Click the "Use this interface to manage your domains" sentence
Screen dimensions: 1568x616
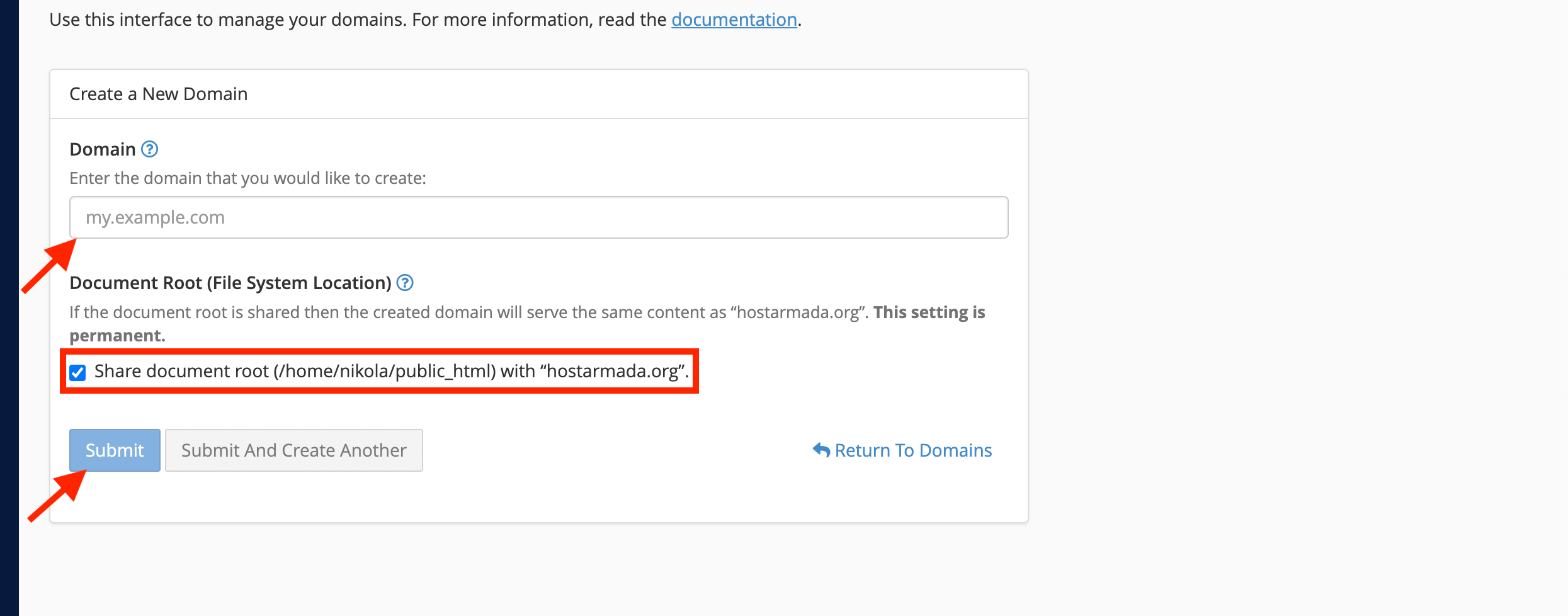(x=353, y=20)
